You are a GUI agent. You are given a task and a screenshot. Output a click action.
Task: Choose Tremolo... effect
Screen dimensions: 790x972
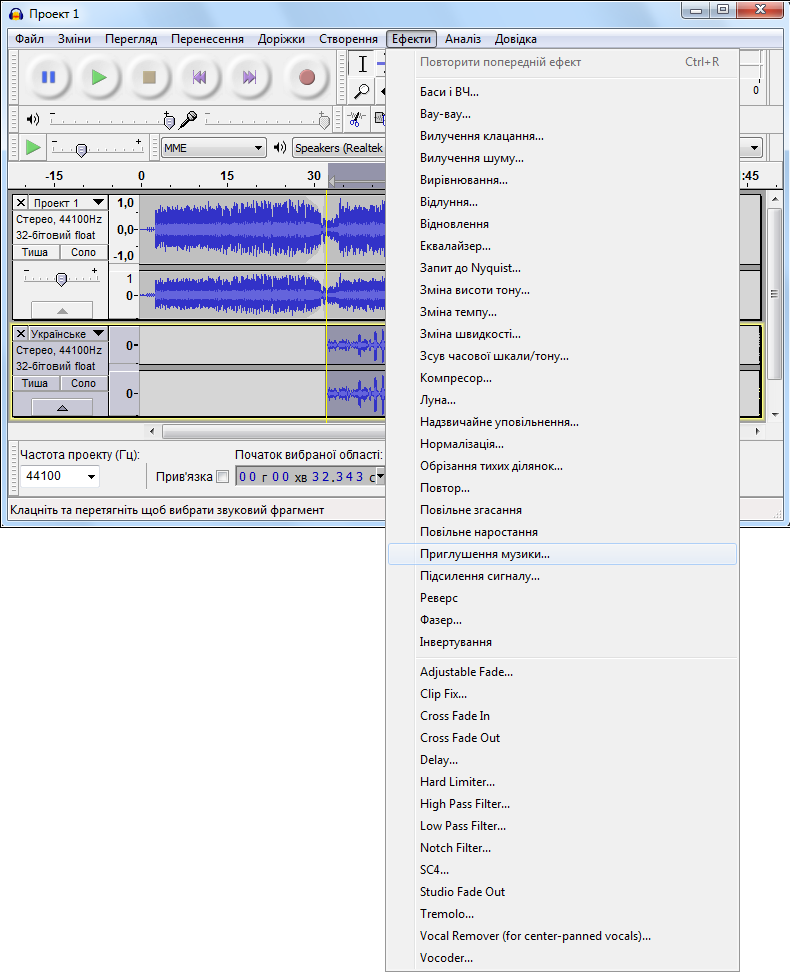[x=562, y=914]
